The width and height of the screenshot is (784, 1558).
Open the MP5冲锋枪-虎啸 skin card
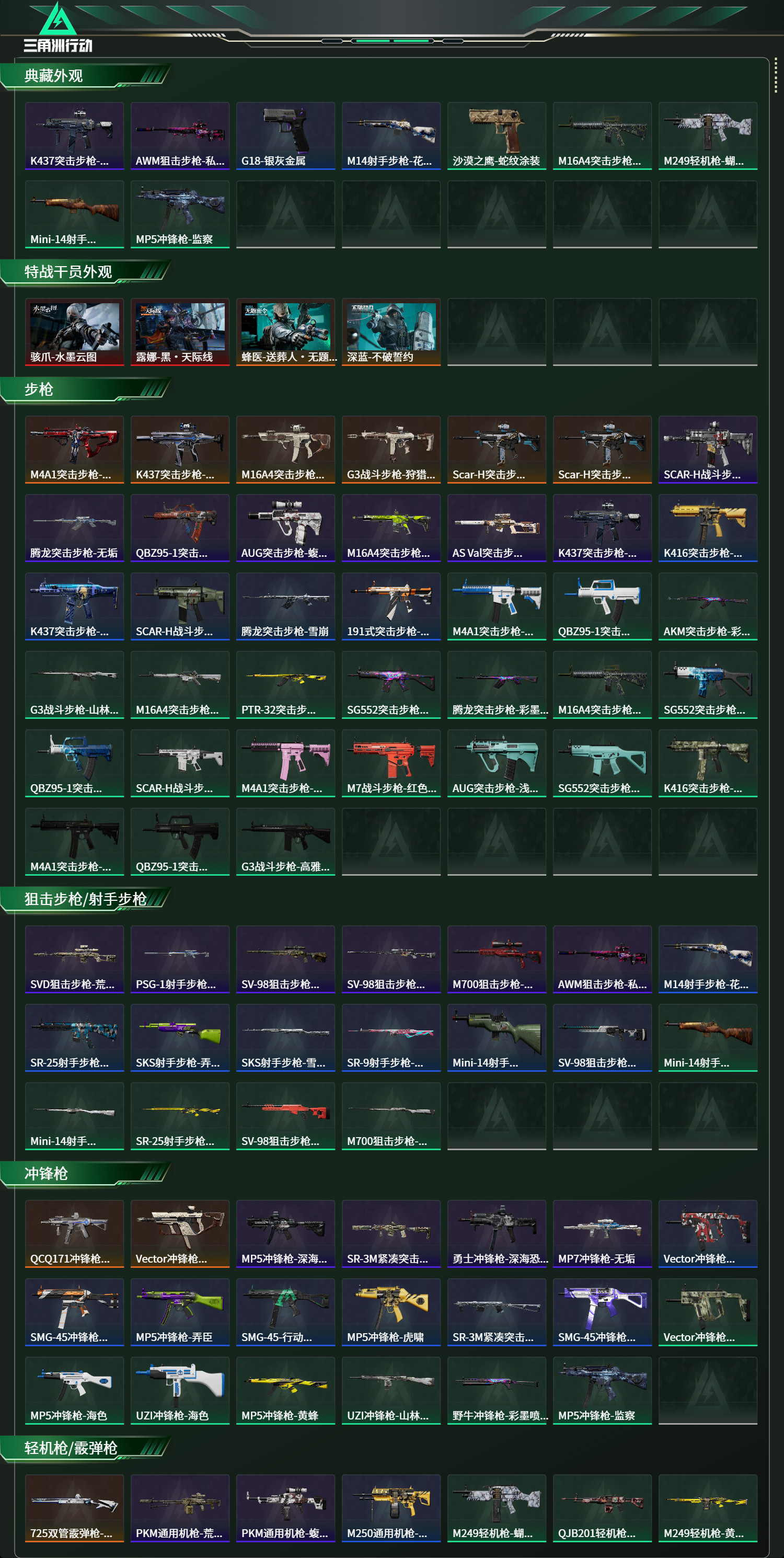(391, 1312)
